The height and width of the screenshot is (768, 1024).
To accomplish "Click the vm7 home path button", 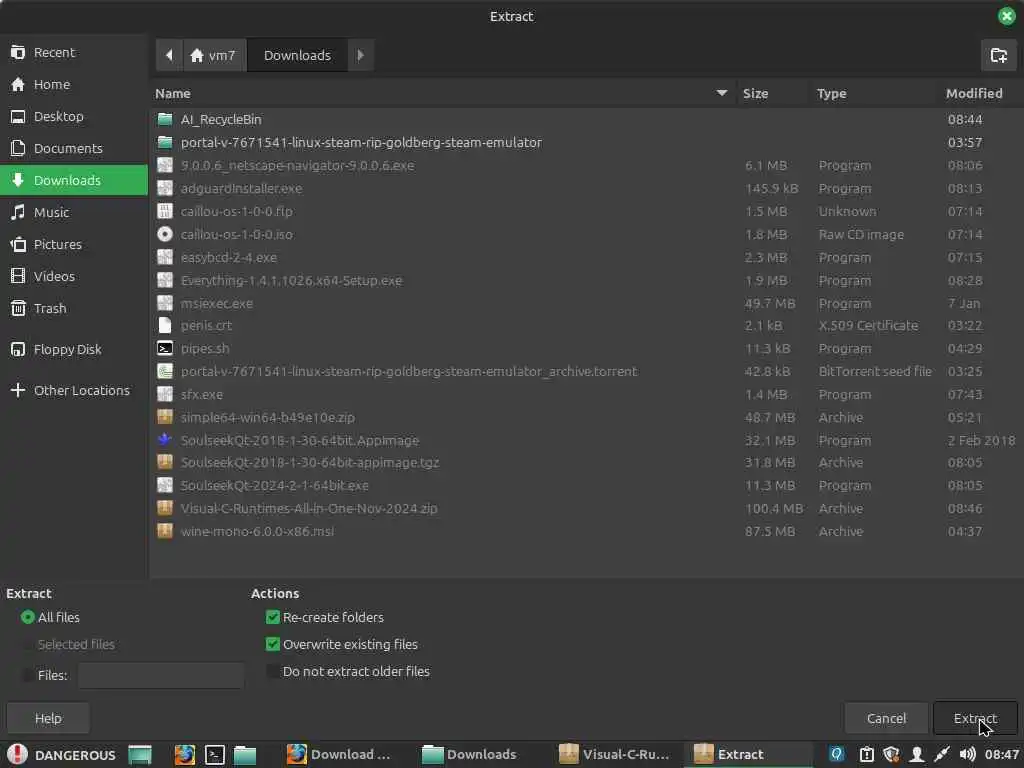I will tap(214, 56).
